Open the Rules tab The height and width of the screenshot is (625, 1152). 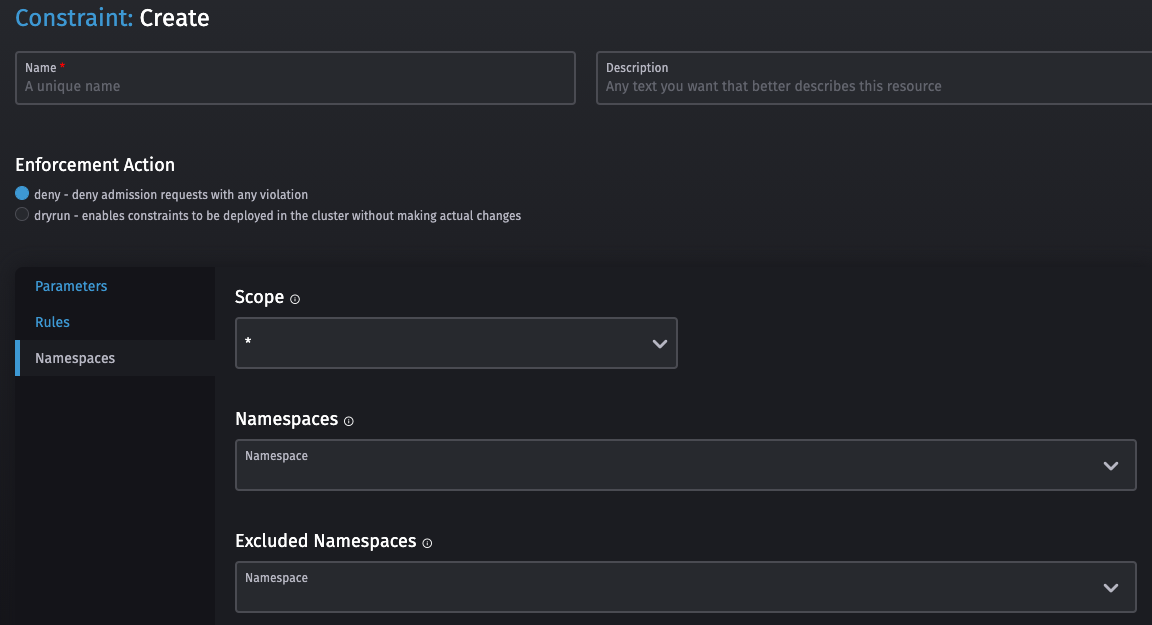click(x=52, y=322)
